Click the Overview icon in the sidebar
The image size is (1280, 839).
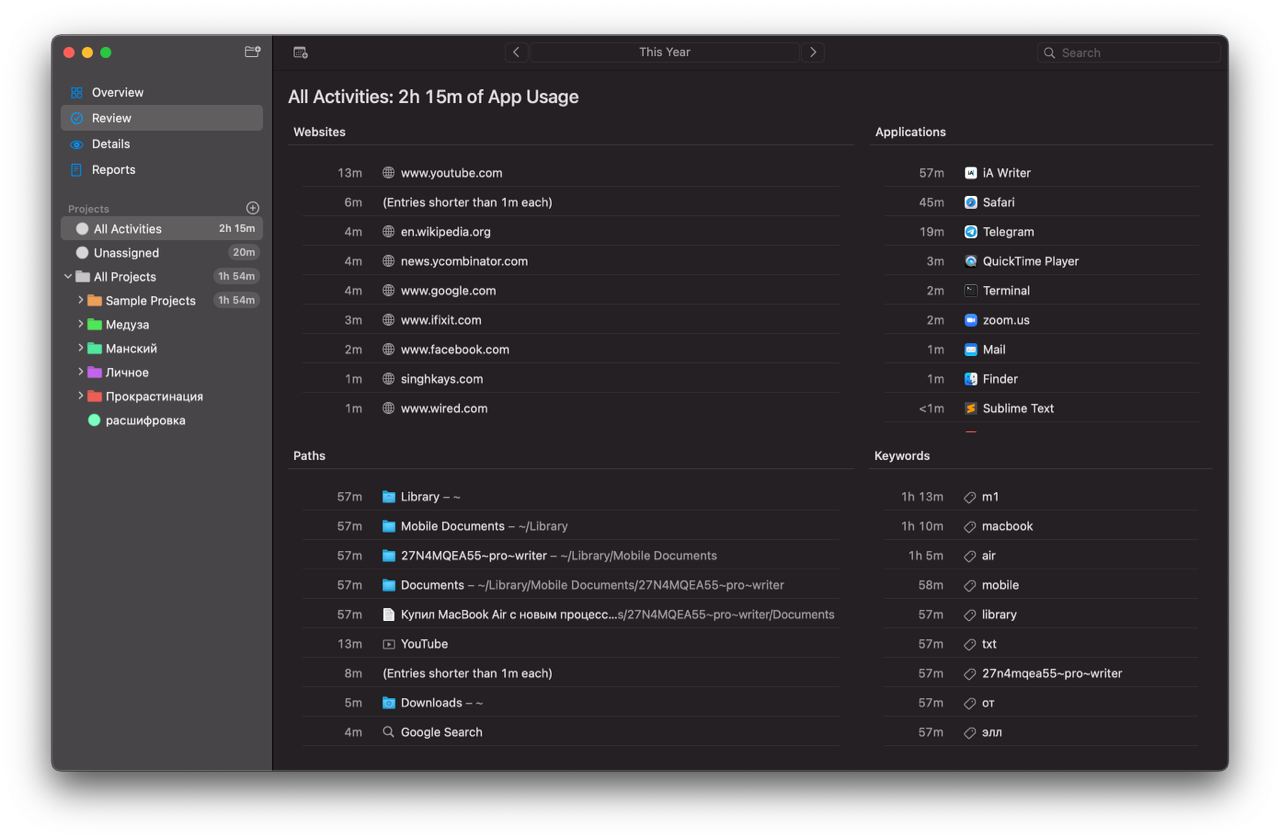[77, 92]
